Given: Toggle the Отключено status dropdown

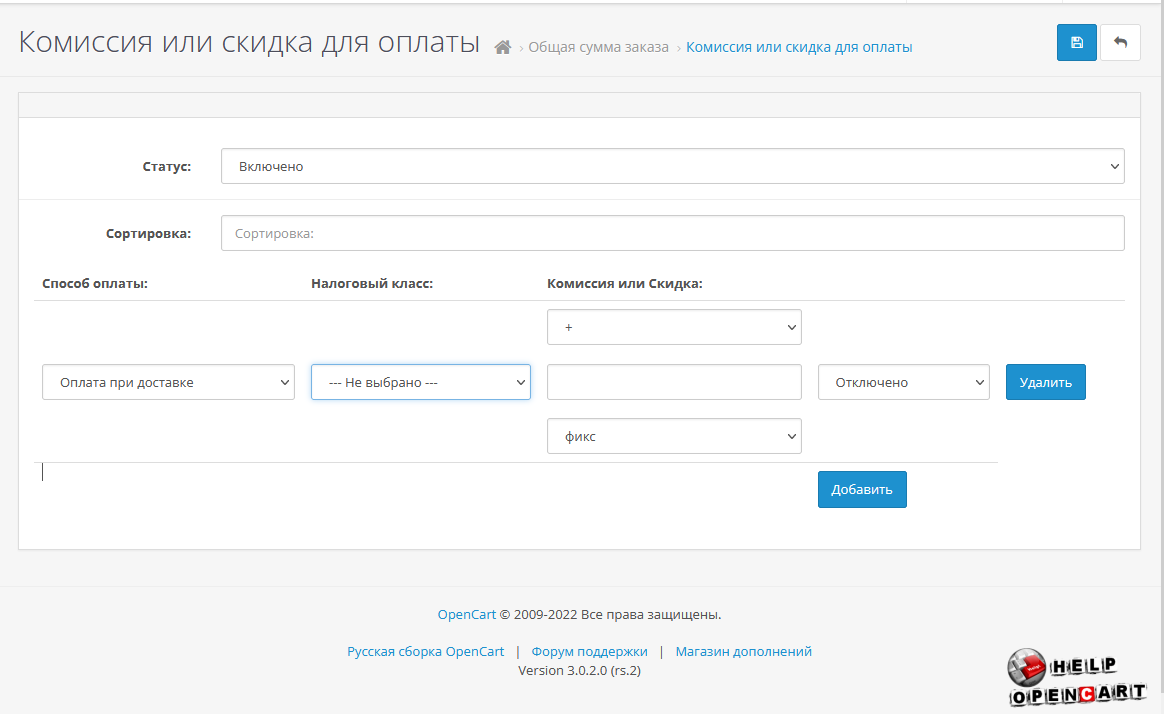Looking at the screenshot, I should pyautogui.click(x=903, y=382).
